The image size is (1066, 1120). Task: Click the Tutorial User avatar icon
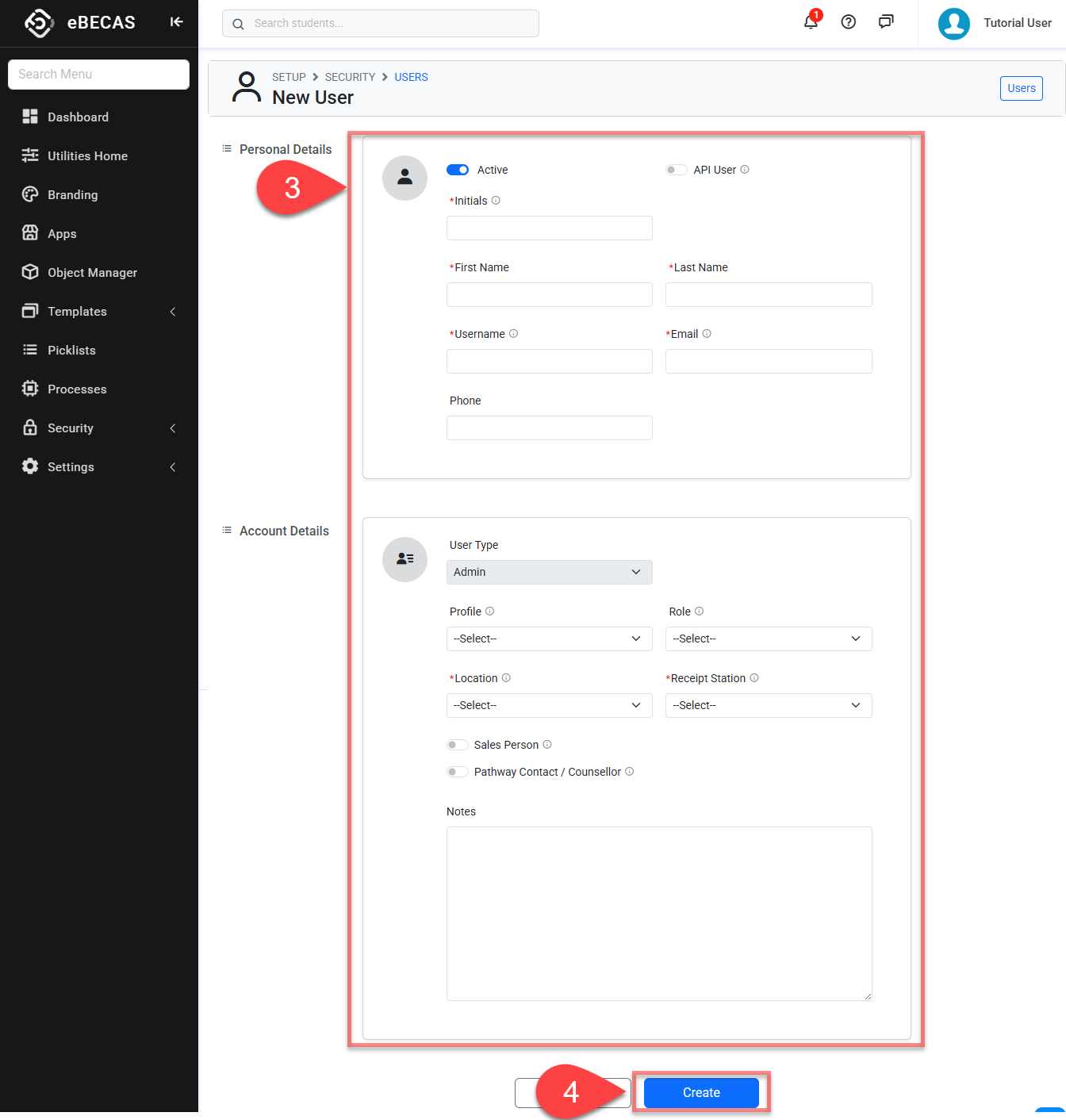tap(953, 23)
